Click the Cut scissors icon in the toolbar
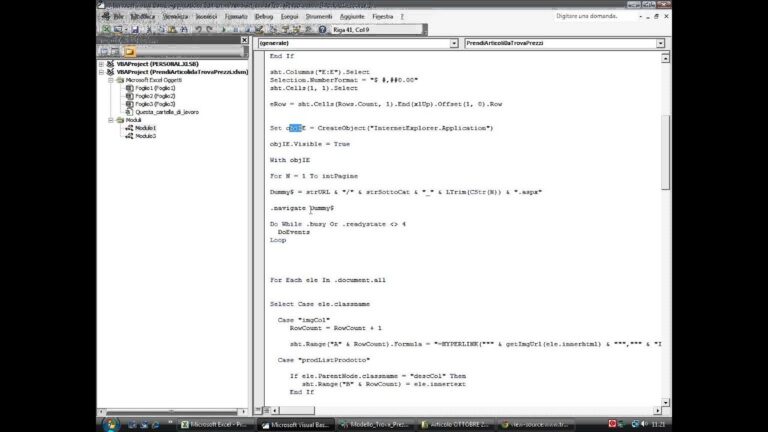The height and width of the screenshot is (432, 768). click(149, 29)
